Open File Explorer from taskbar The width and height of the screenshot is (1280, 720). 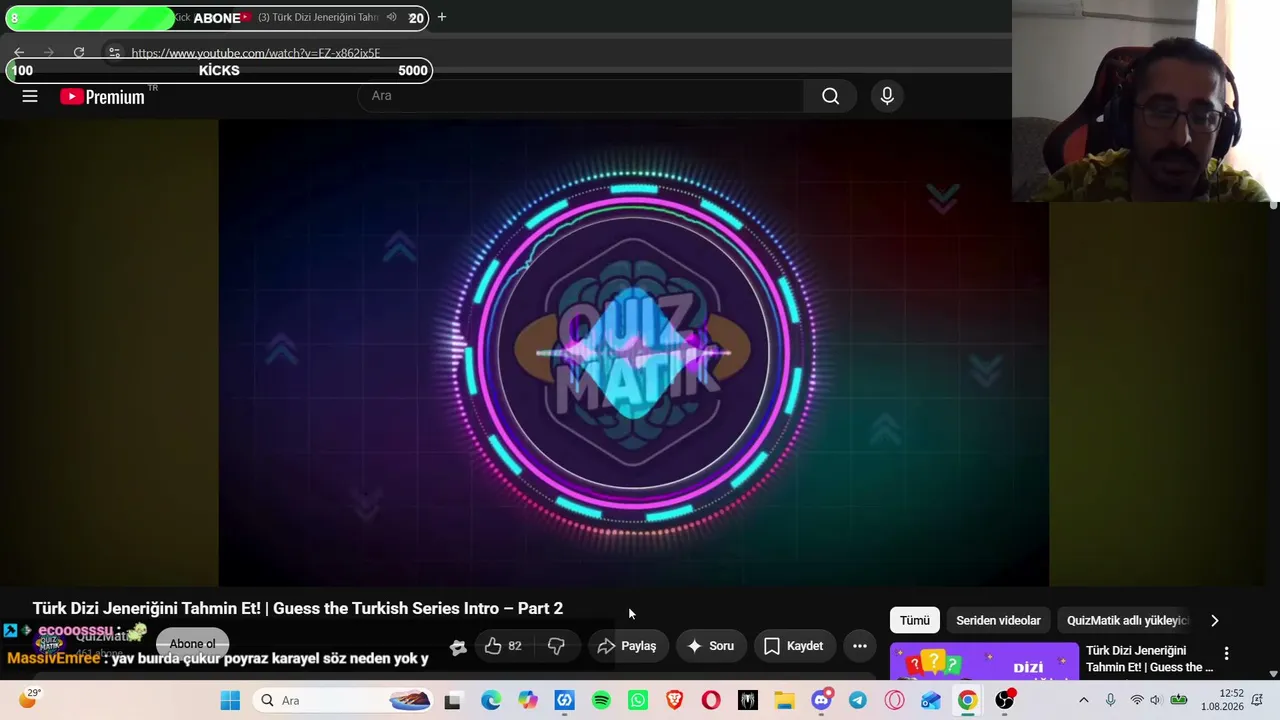coord(785,701)
